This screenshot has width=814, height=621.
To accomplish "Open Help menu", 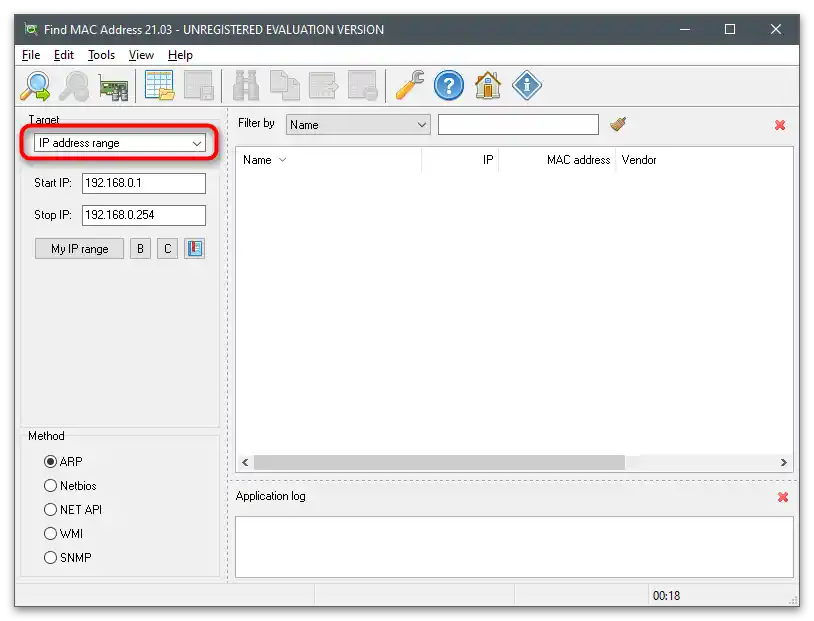I will click(x=180, y=55).
